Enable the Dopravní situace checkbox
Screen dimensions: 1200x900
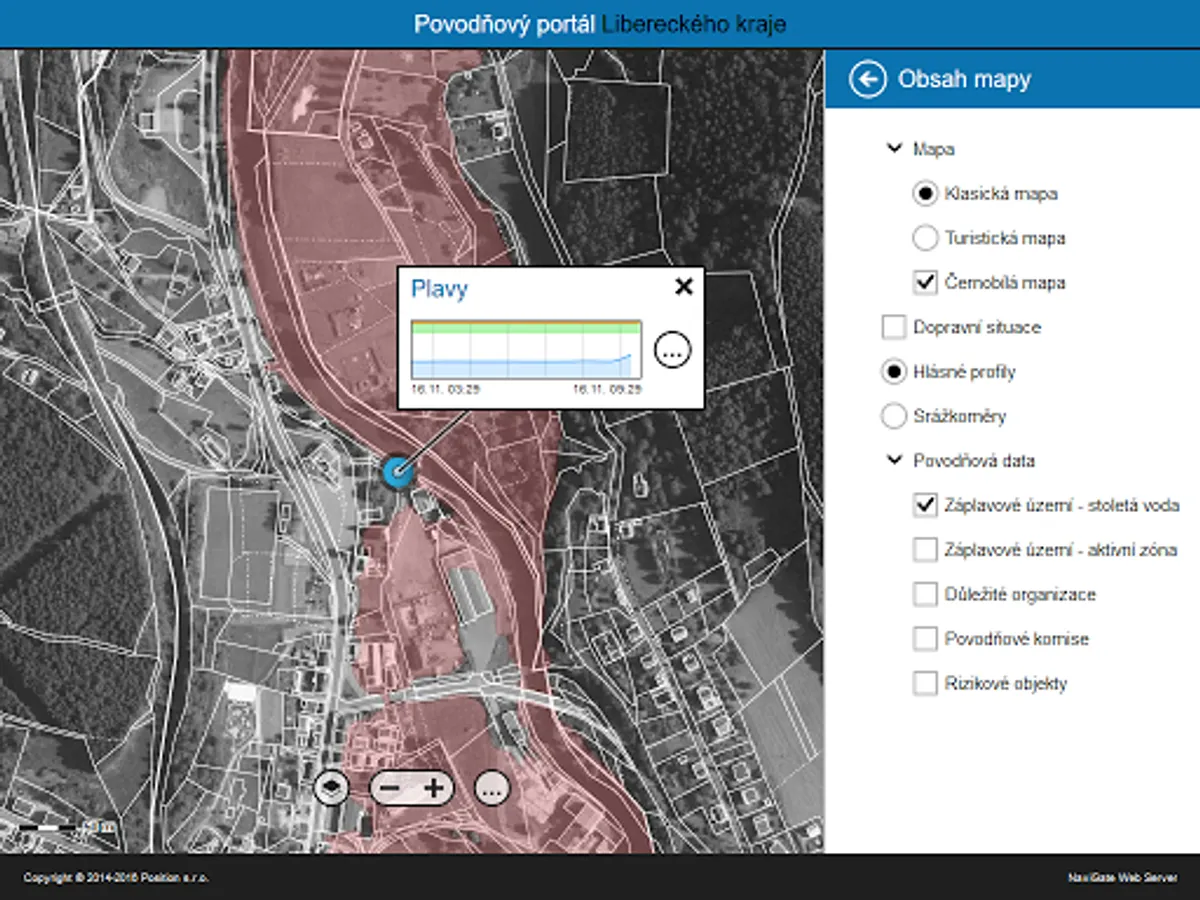(893, 327)
